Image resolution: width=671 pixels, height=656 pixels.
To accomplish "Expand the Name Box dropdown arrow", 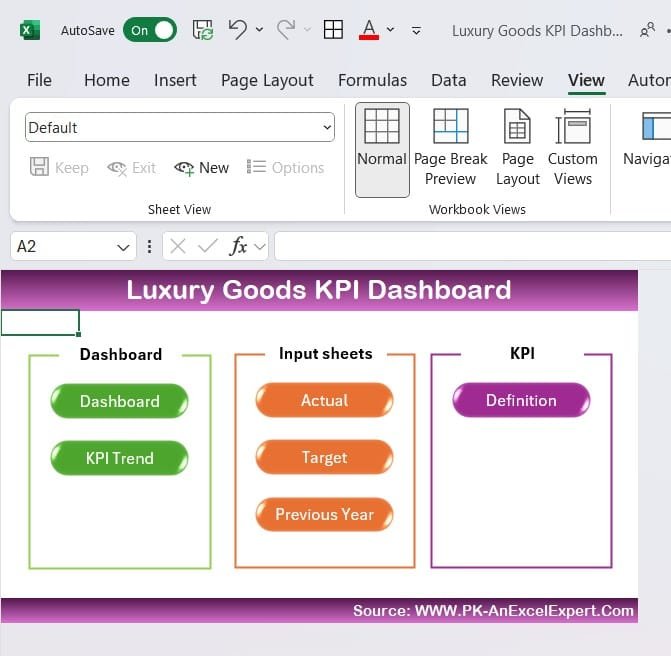I will [x=123, y=247].
